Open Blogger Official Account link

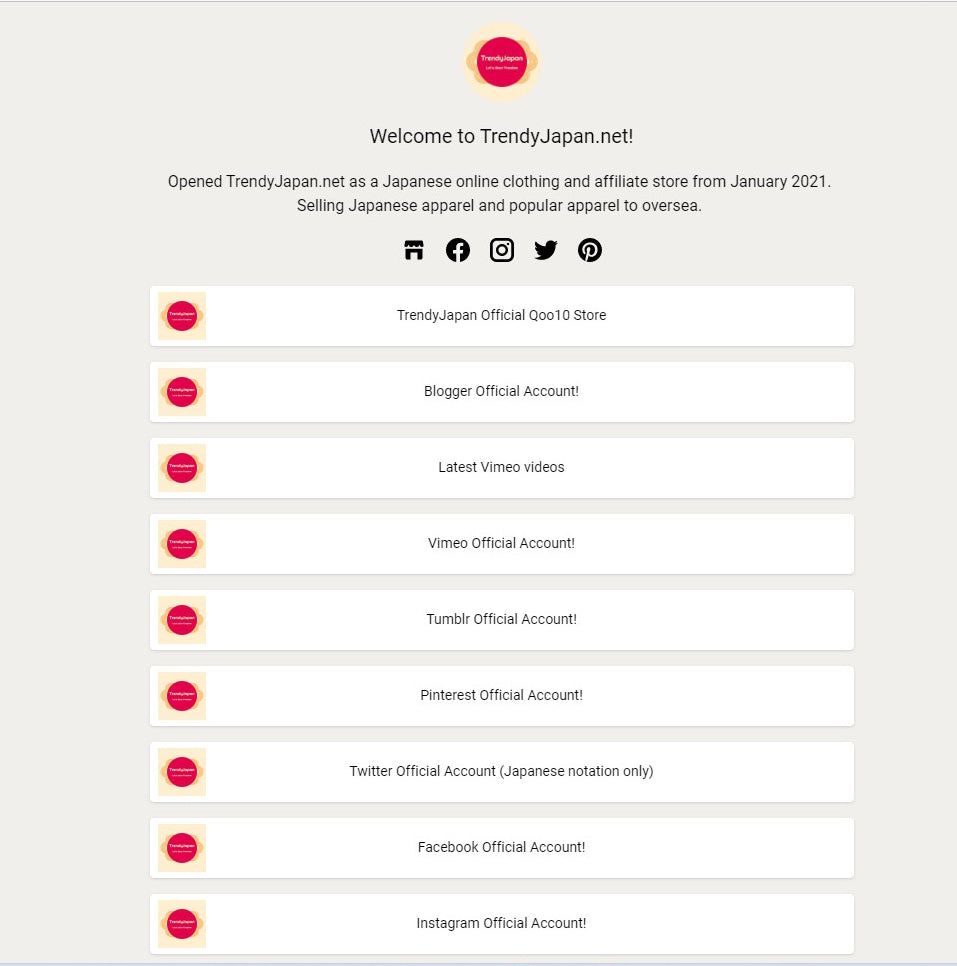click(501, 392)
